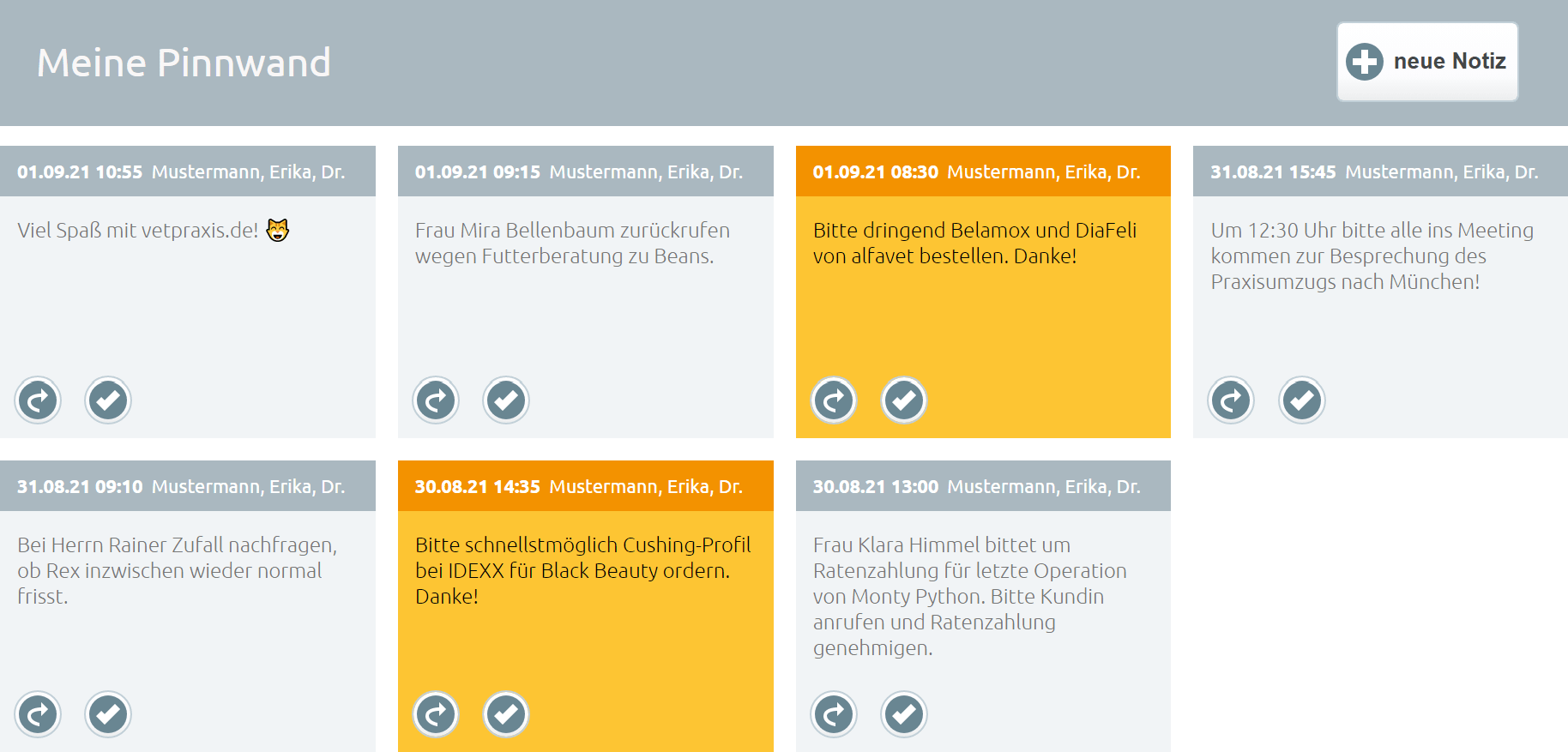Click the plus icon for new note

pos(1365,62)
